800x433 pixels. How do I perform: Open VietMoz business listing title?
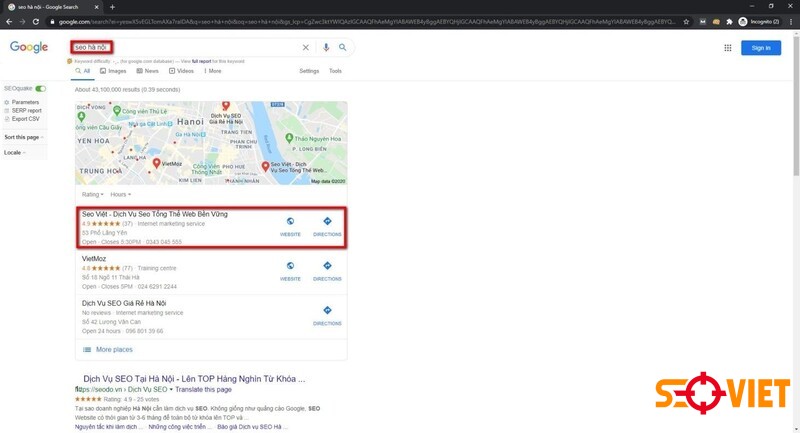coord(94,259)
